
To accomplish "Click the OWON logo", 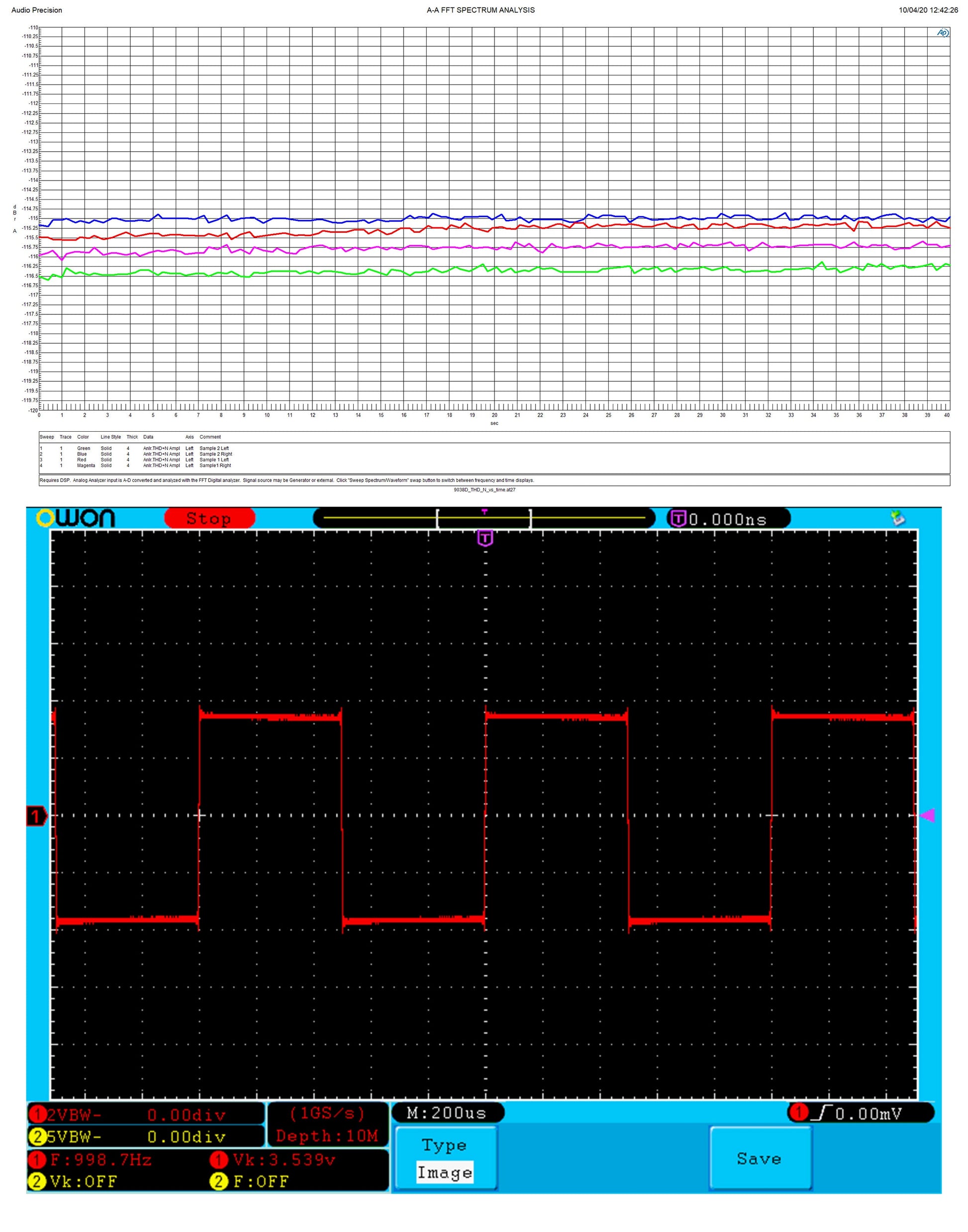I will click(76, 518).
